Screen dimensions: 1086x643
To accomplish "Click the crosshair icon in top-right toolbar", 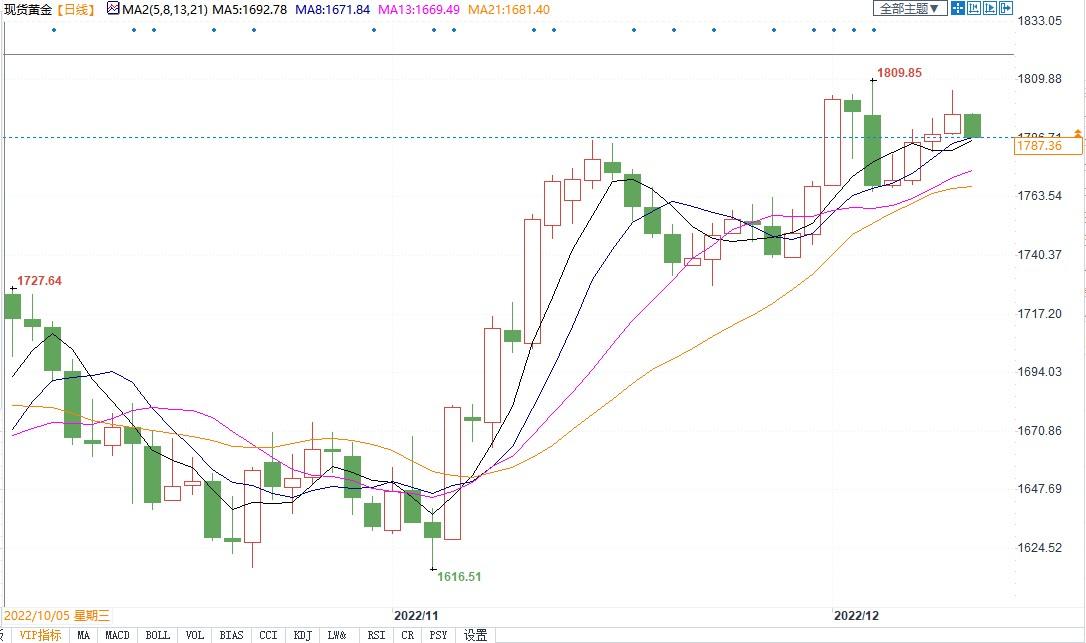I will (957, 9).
